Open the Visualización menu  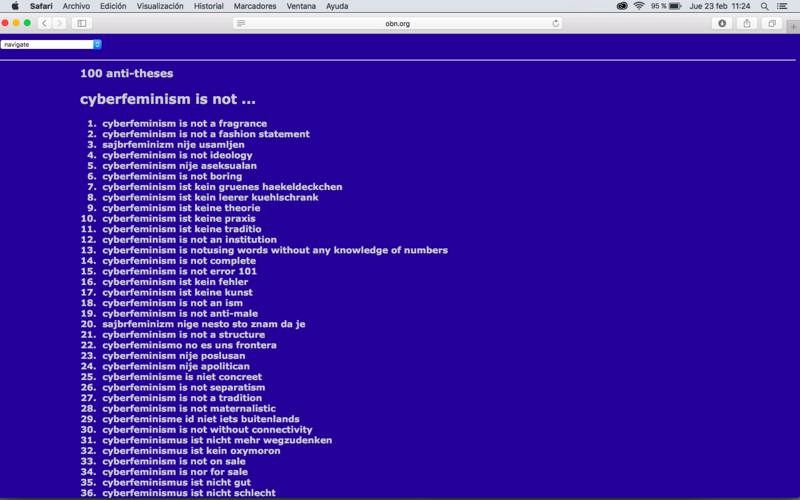pos(160,6)
